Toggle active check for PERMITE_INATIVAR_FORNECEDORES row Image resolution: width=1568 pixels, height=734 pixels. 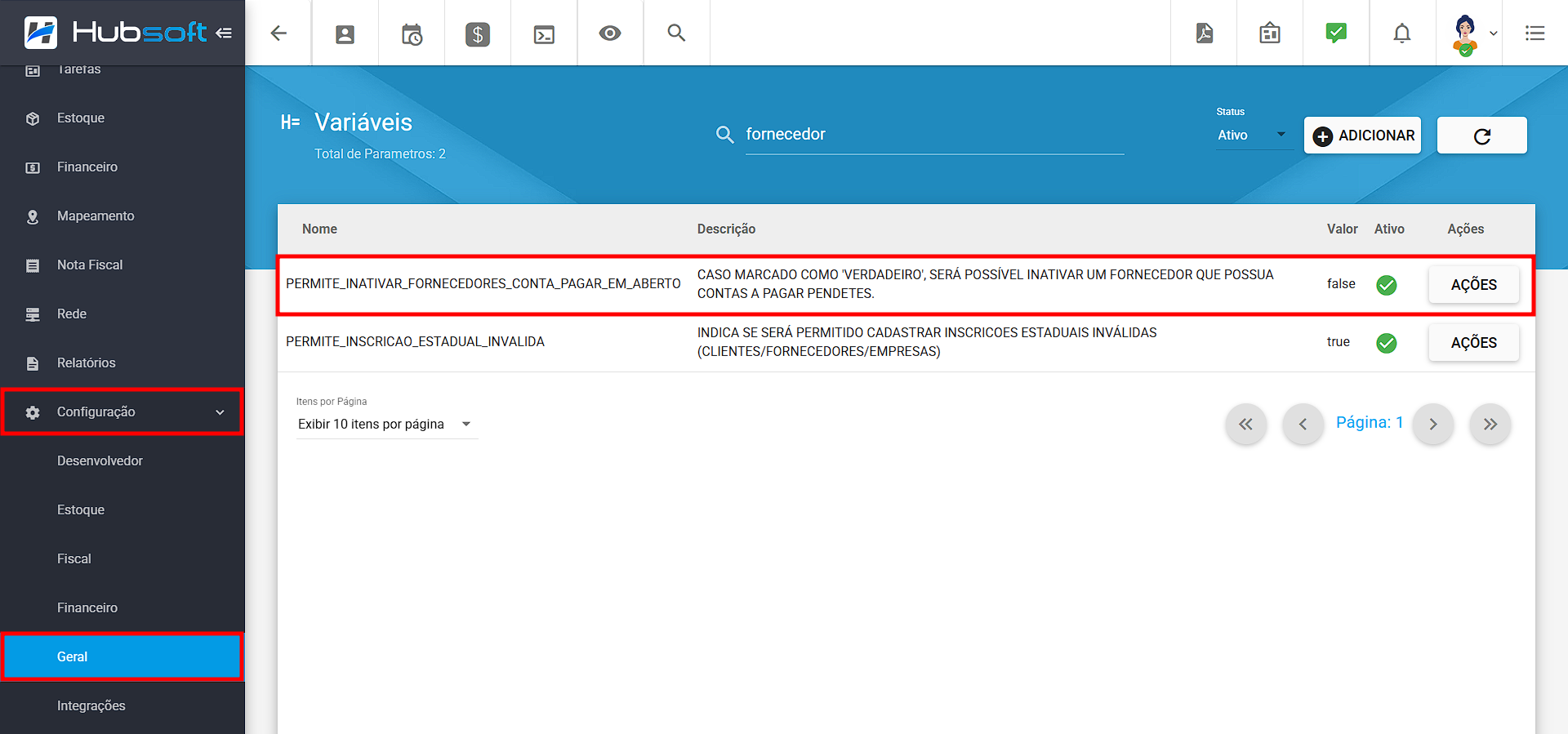(x=1387, y=285)
